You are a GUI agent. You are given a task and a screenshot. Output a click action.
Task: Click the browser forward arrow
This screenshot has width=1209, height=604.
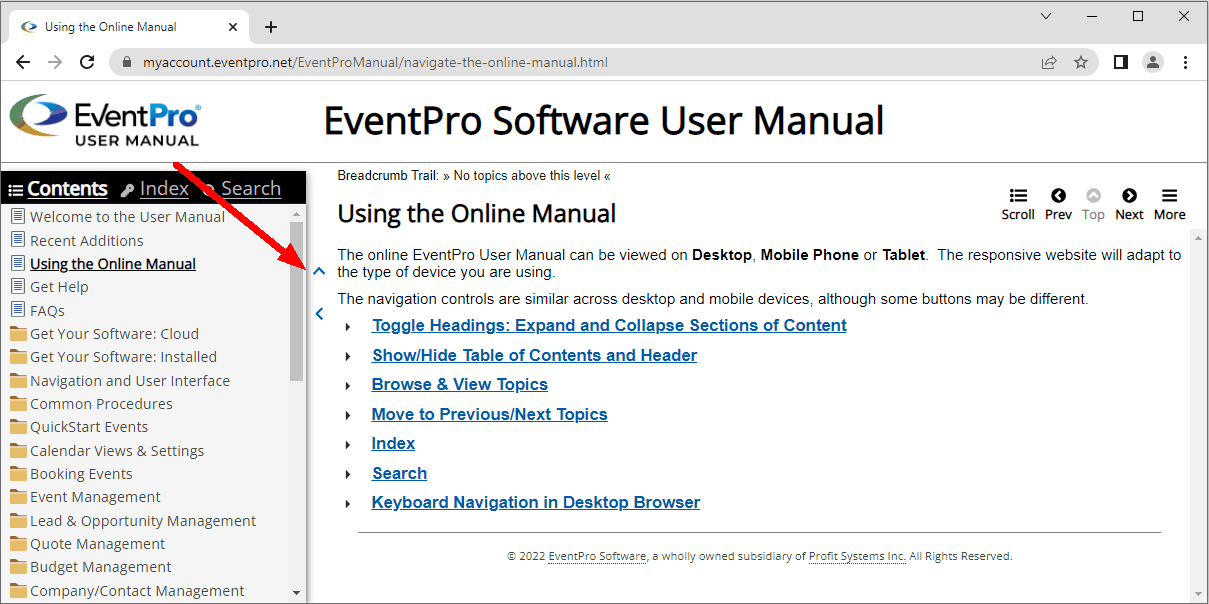(x=55, y=62)
